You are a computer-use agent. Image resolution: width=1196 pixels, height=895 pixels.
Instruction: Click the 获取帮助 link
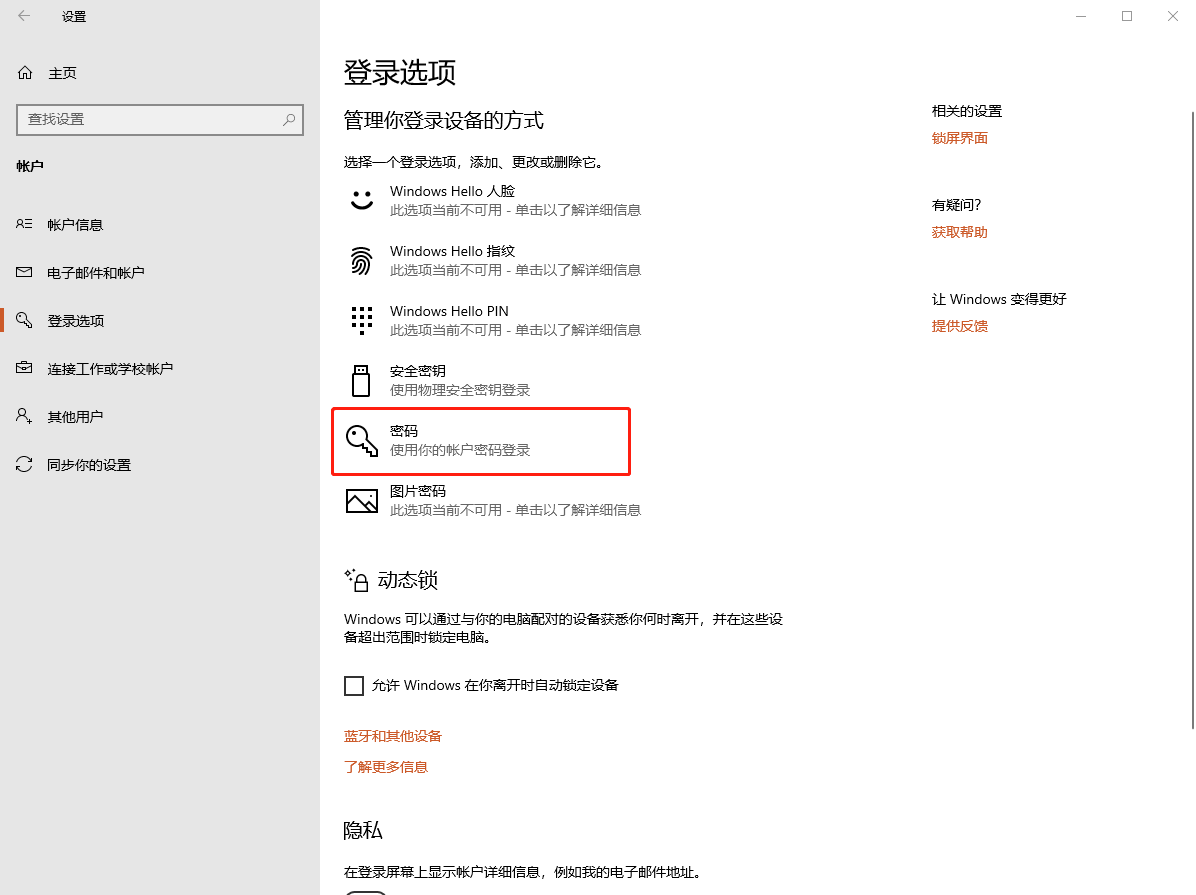point(959,231)
